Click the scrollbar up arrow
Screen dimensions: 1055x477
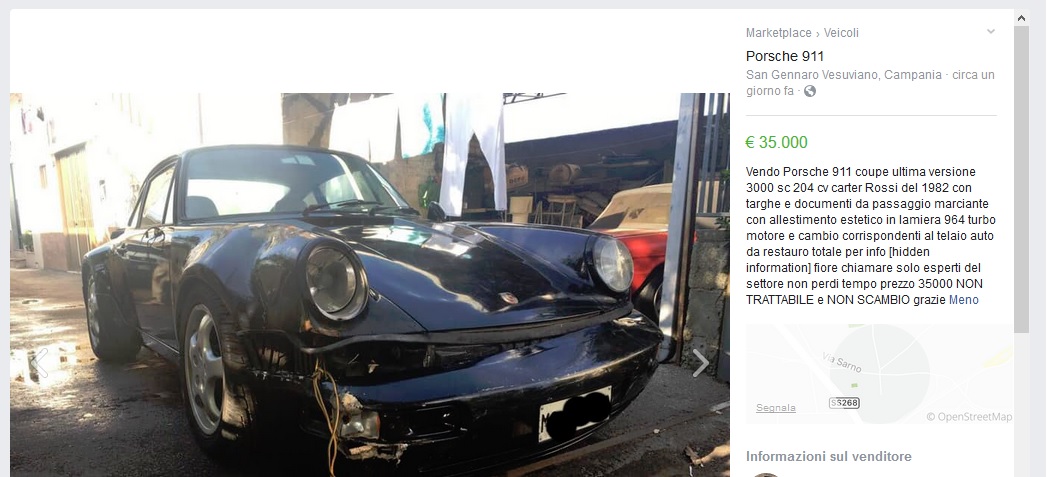pyautogui.click(x=1021, y=18)
